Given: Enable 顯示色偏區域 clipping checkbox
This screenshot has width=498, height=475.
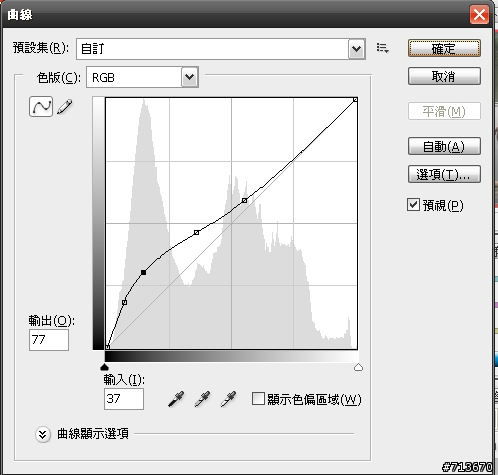Looking at the screenshot, I should pos(258,398).
